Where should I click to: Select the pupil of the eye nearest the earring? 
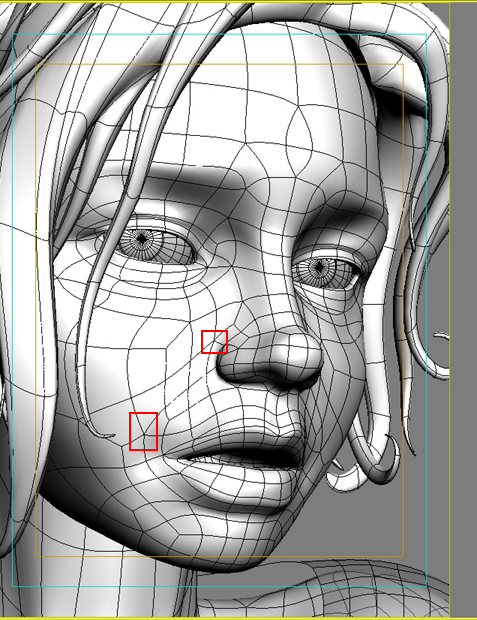tap(319, 267)
